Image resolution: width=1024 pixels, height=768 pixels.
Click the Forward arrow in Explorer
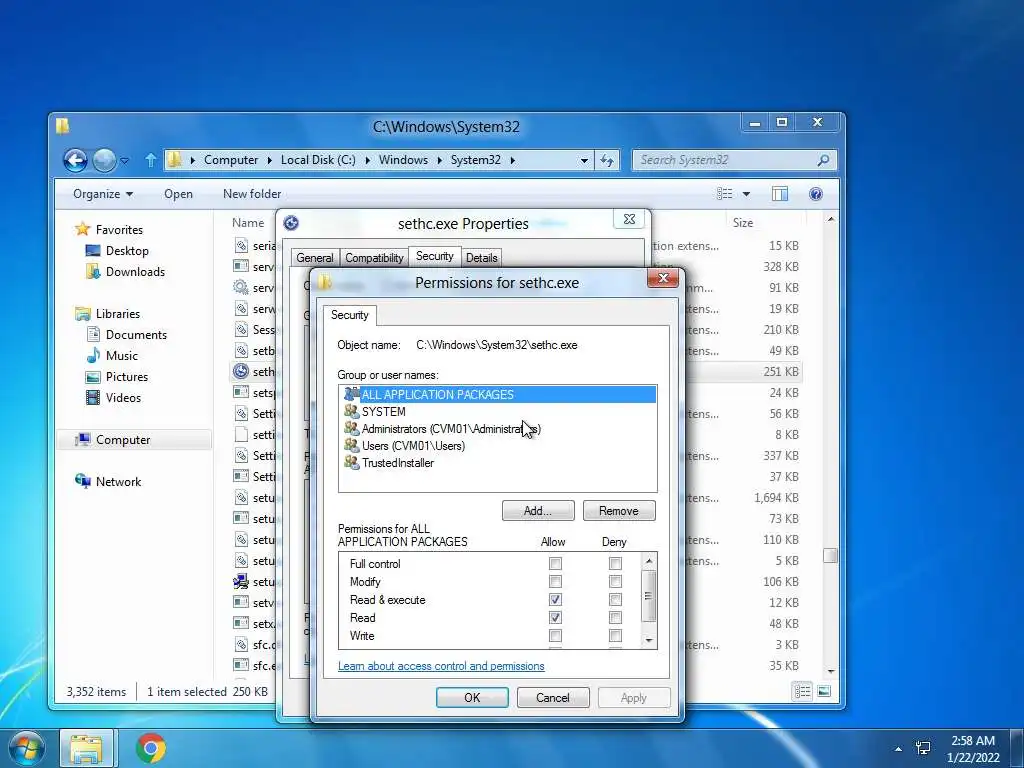point(104,160)
